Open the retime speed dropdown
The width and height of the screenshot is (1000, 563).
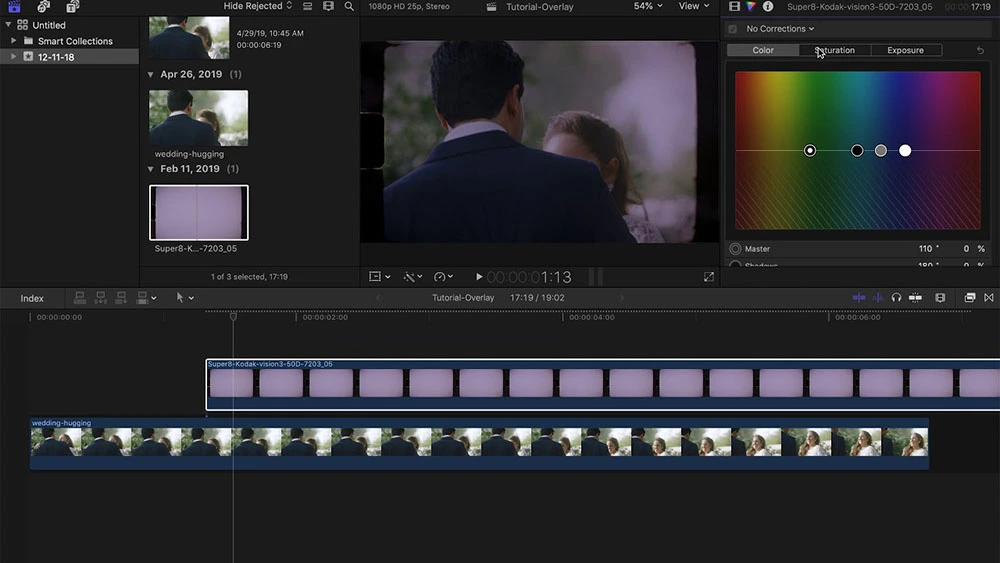click(443, 277)
